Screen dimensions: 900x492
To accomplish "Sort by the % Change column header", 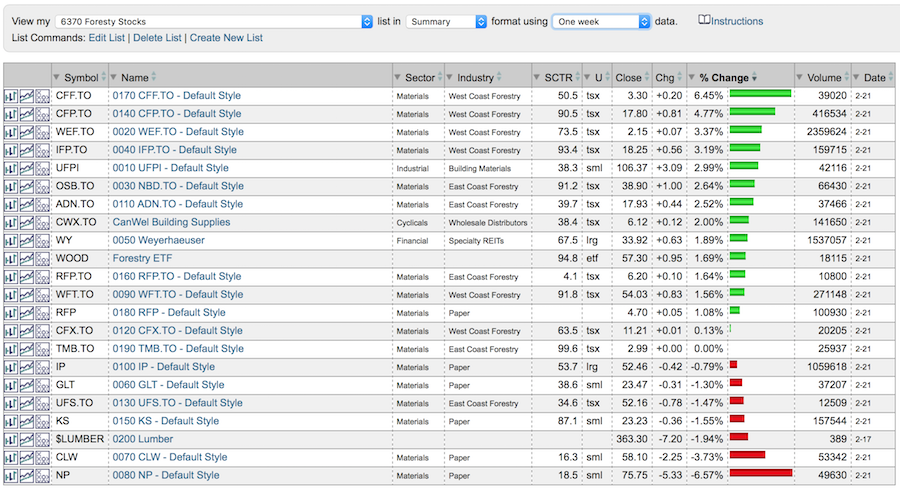I will (x=725, y=77).
